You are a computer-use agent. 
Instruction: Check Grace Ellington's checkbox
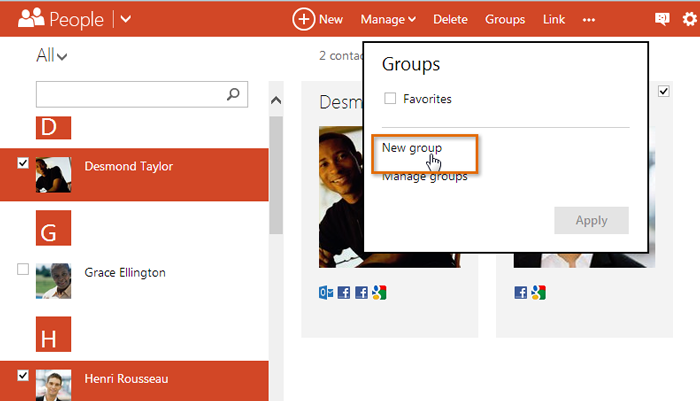pos(23,269)
